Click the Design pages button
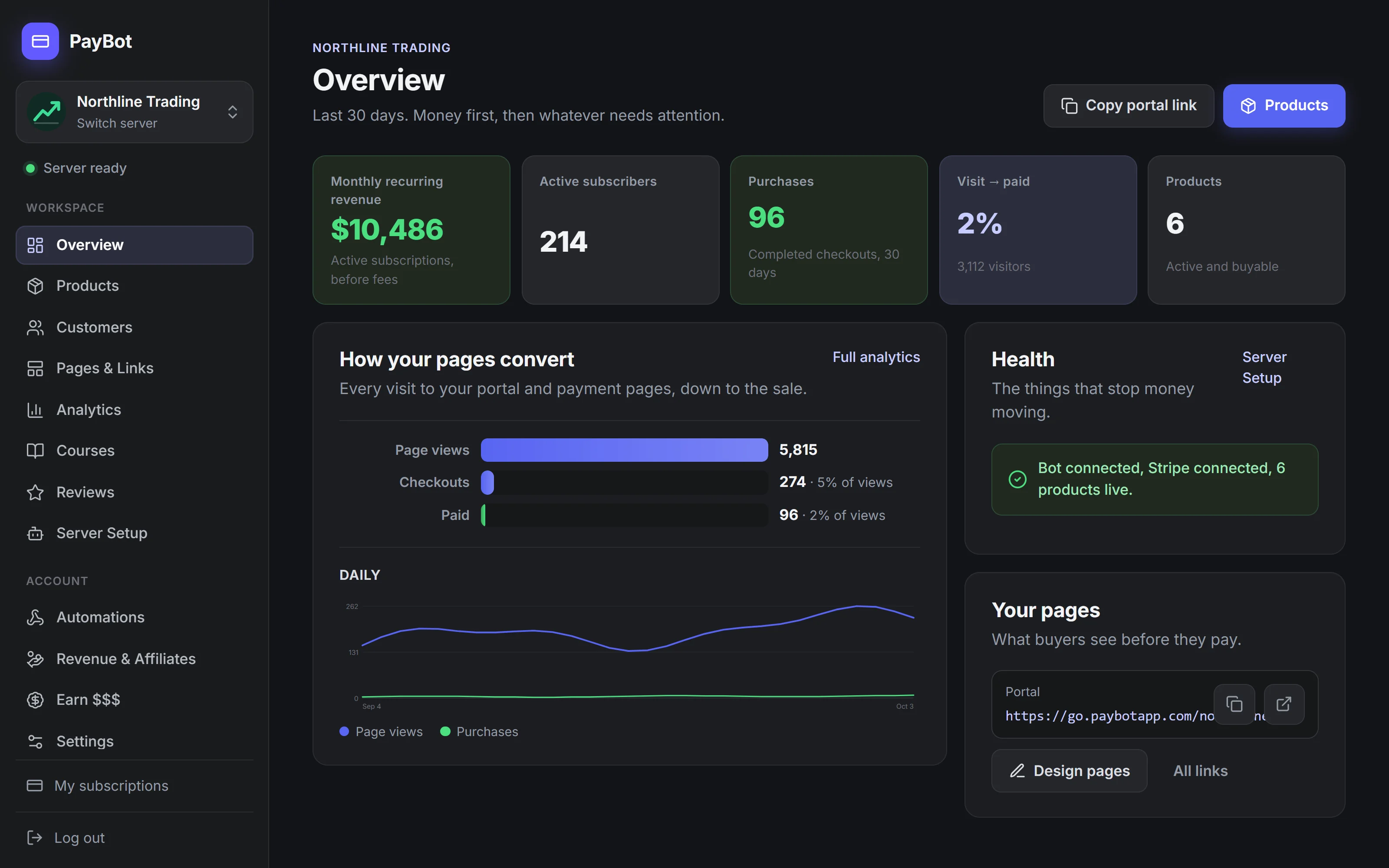This screenshot has height=868, width=1389. [1069, 771]
